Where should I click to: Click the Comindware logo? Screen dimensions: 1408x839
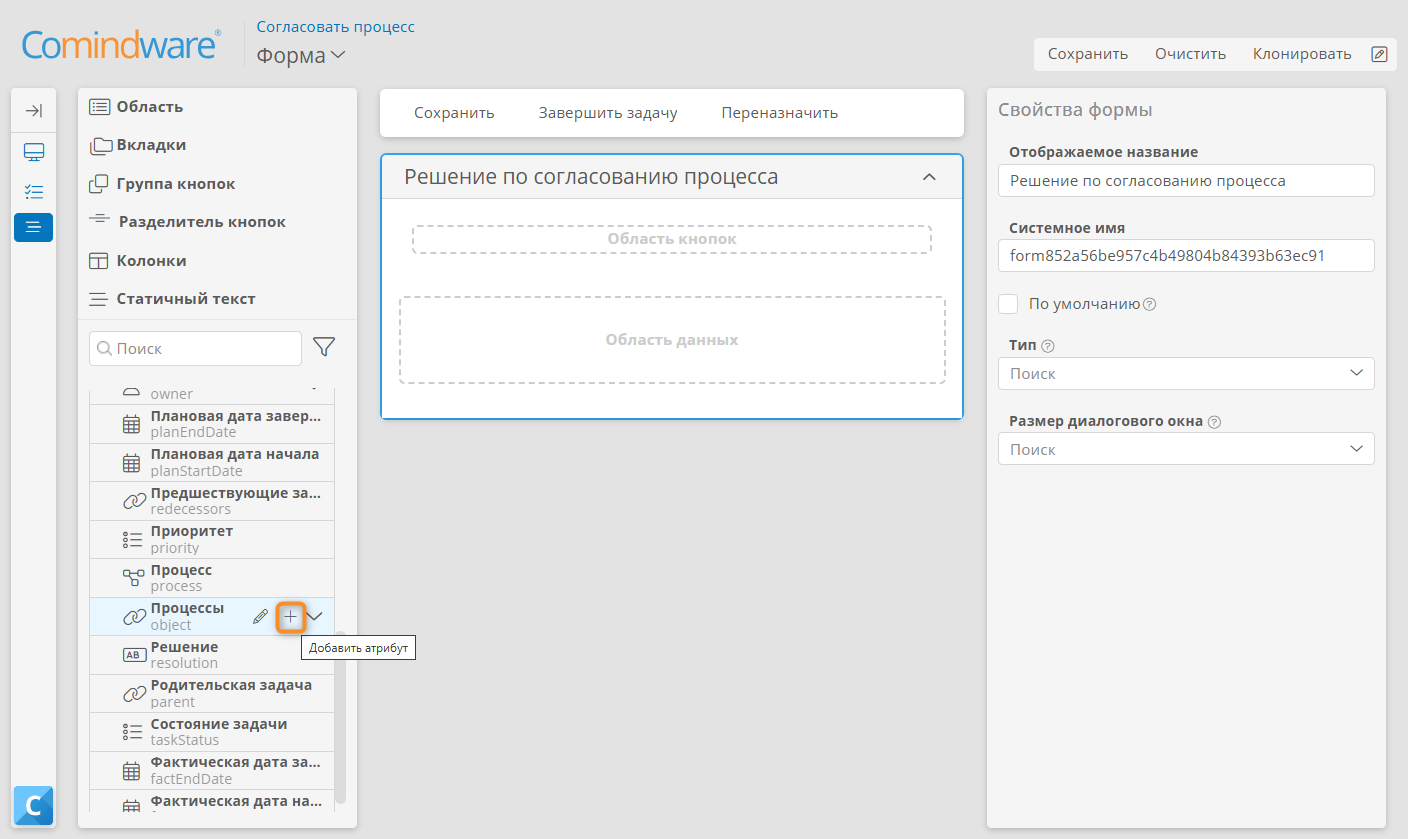pyautogui.click(x=121, y=45)
